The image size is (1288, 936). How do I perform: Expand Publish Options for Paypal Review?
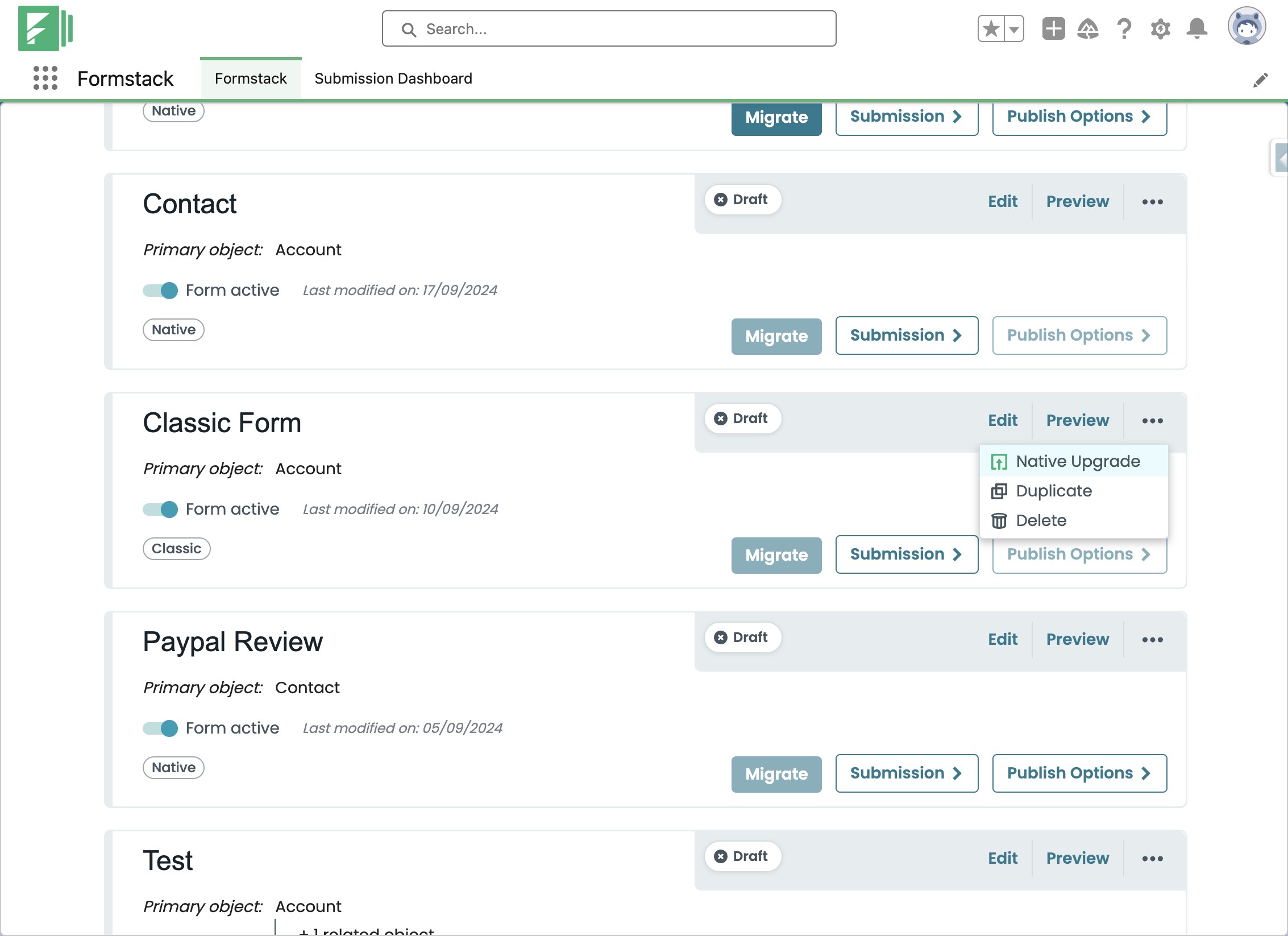(x=1079, y=773)
